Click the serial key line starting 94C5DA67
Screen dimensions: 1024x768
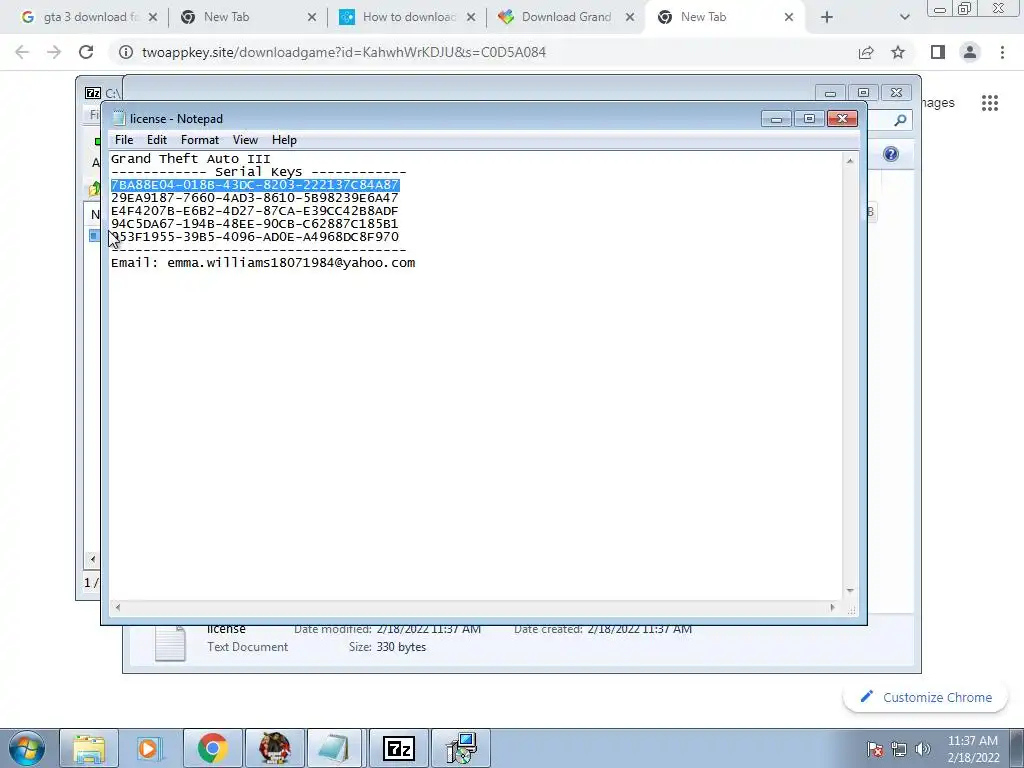tap(255, 224)
